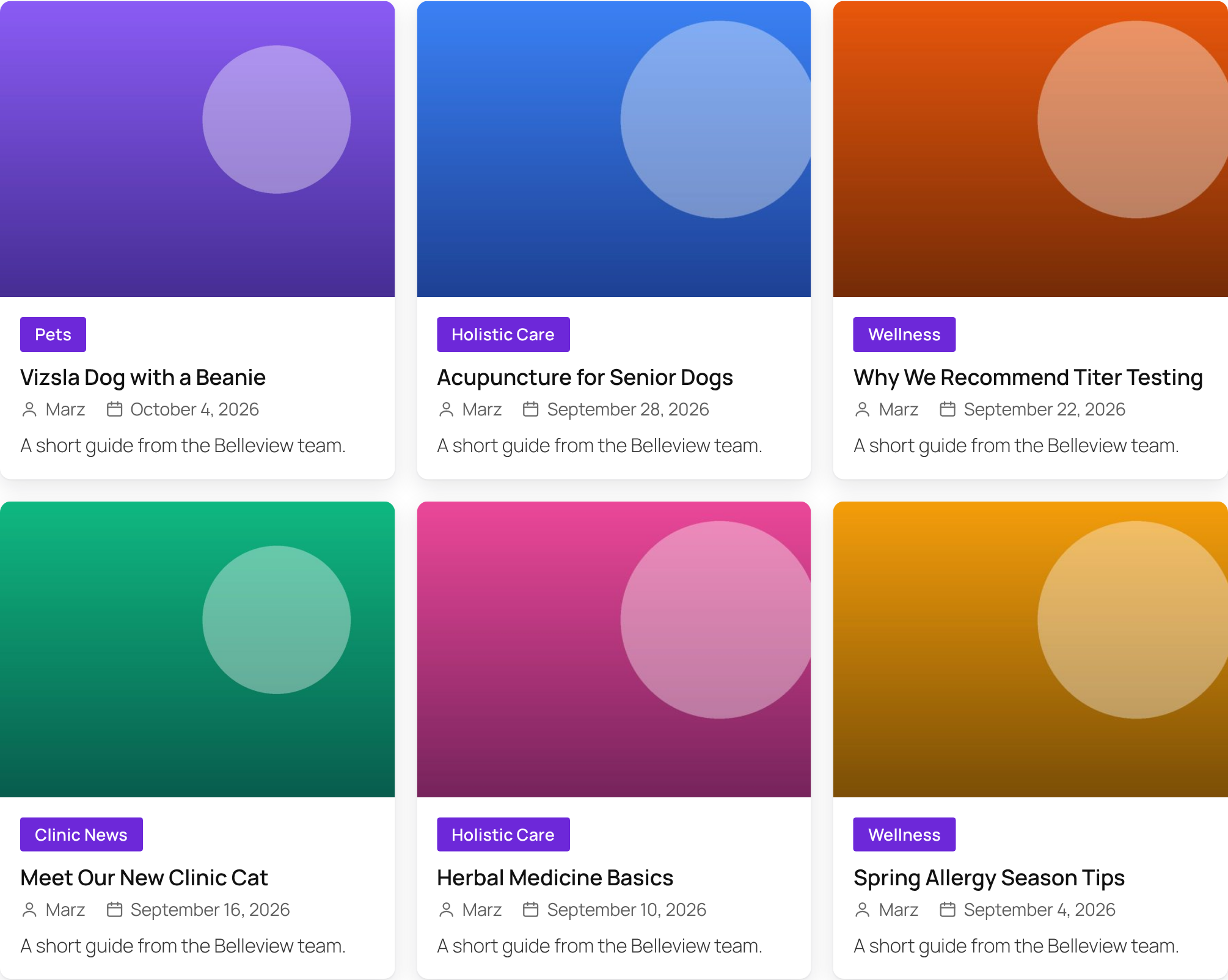Click the calendar icon beside September 4, 2026
Image resolution: width=1228 pixels, height=980 pixels.
948,910
